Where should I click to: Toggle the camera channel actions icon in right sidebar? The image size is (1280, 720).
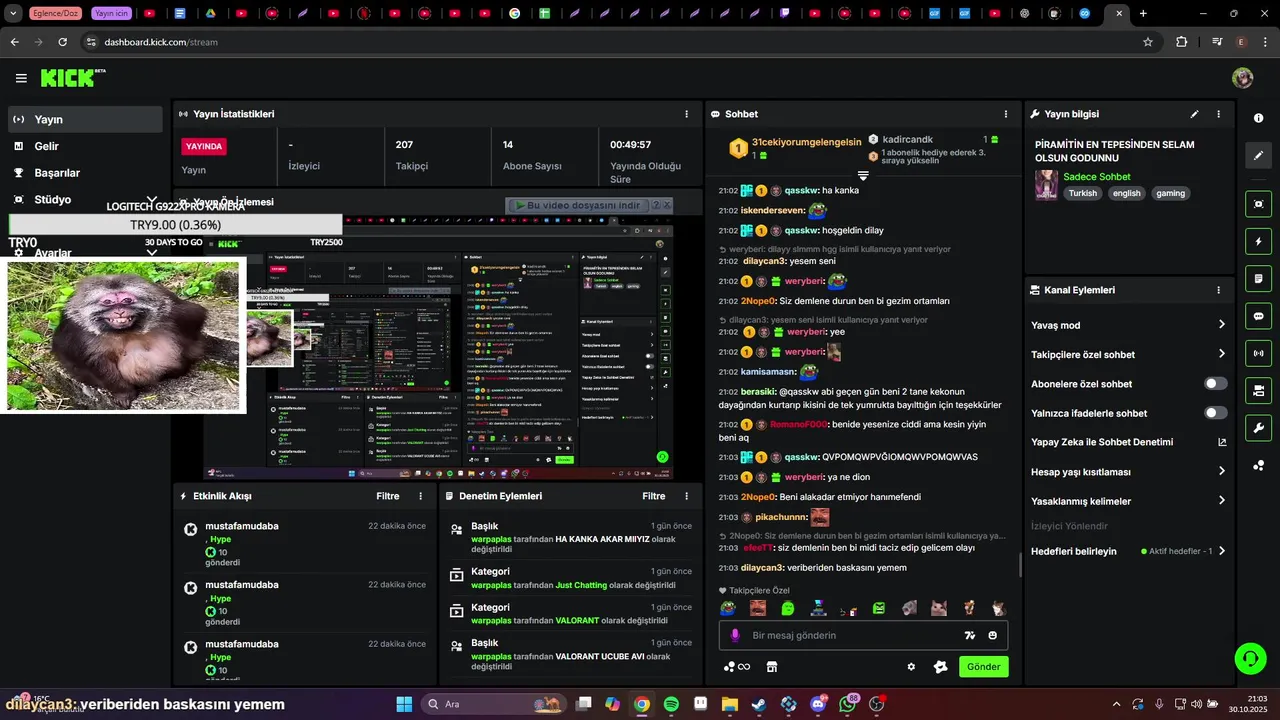[1258, 390]
